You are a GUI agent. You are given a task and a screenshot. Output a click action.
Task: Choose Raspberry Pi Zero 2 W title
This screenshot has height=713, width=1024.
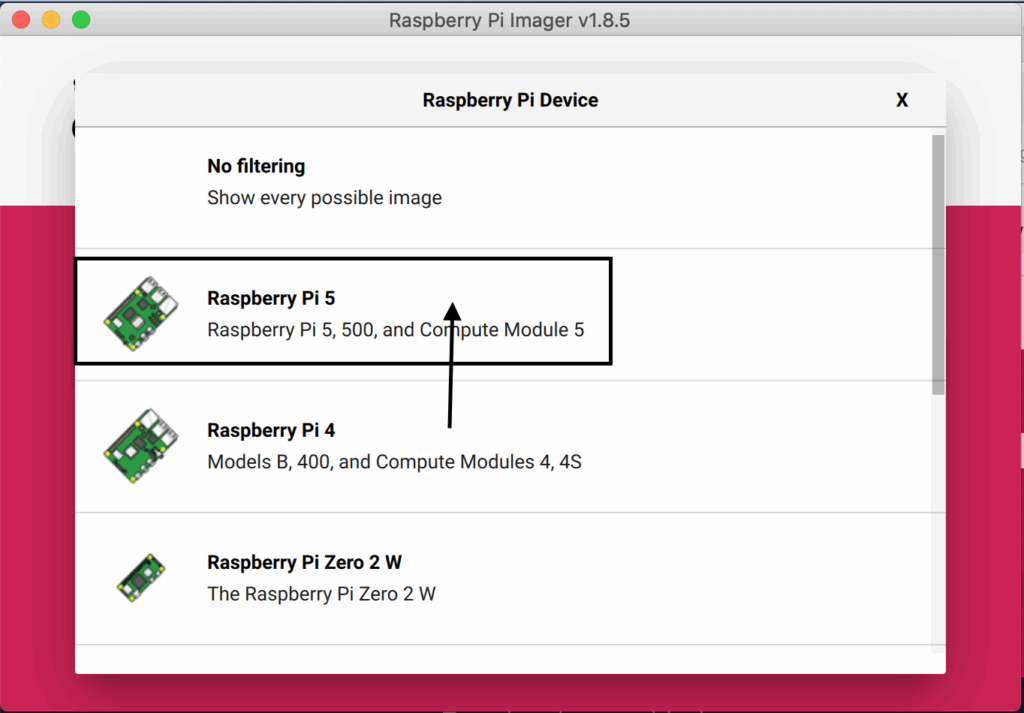(304, 562)
